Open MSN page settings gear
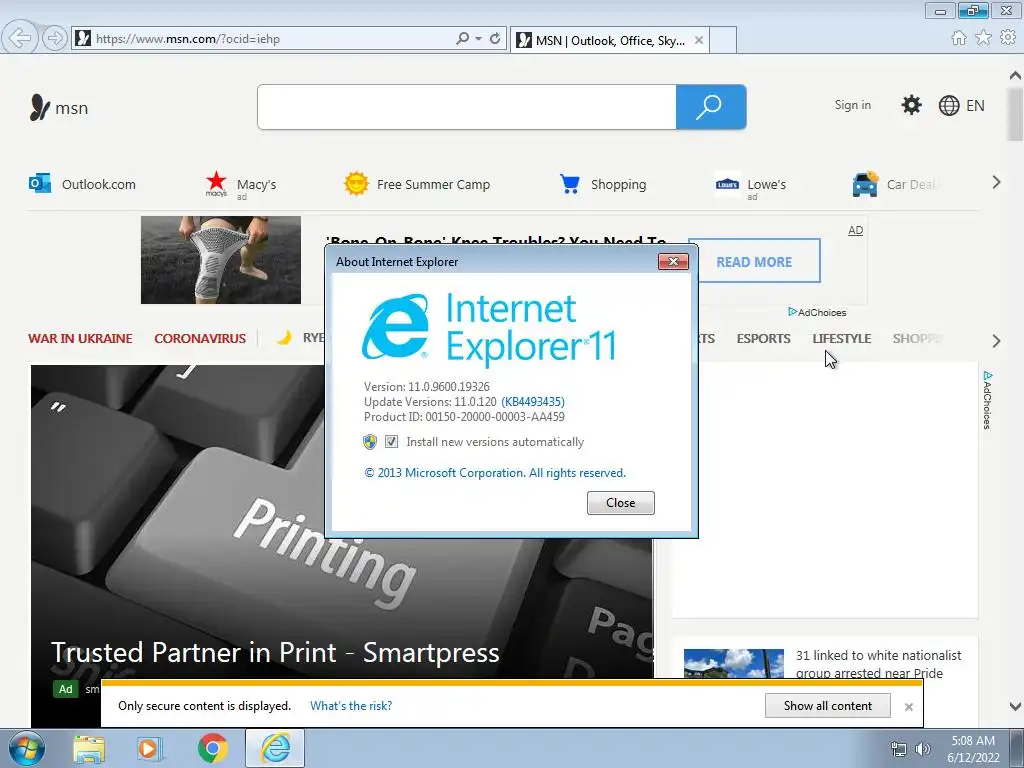Image resolution: width=1024 pixels, height=768 pixels. [x=911, y=105]
